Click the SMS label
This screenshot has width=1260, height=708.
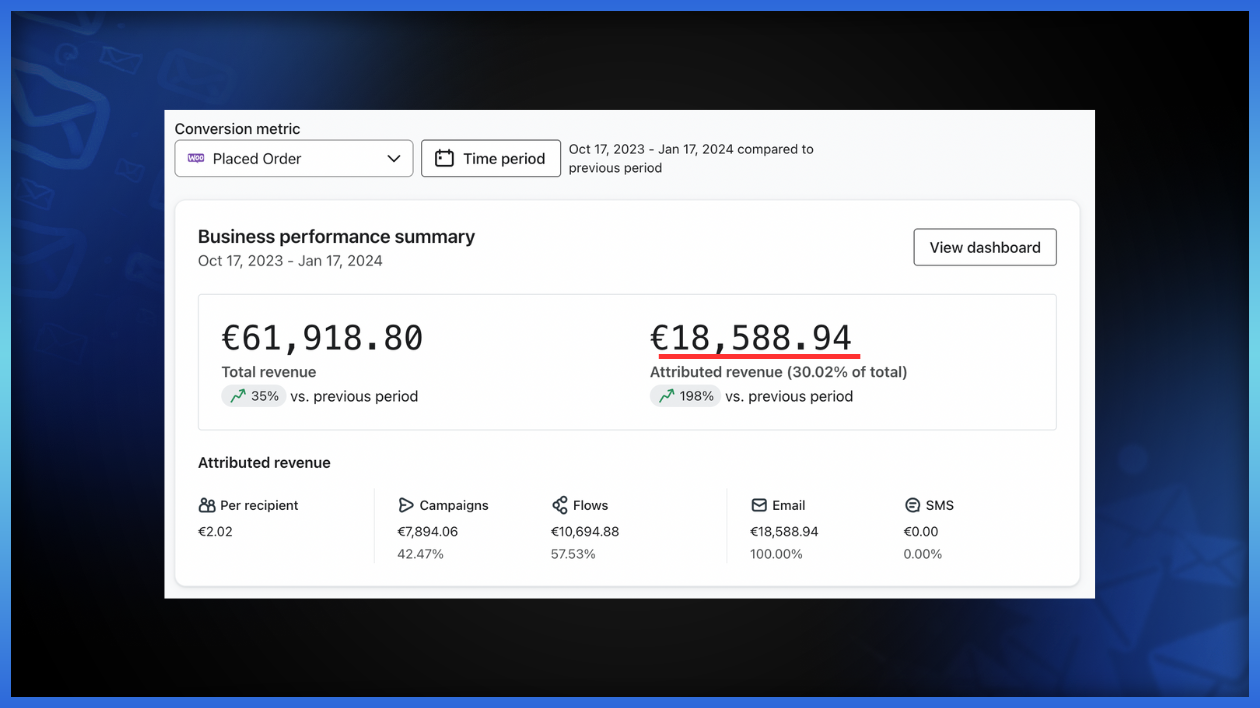940,505
